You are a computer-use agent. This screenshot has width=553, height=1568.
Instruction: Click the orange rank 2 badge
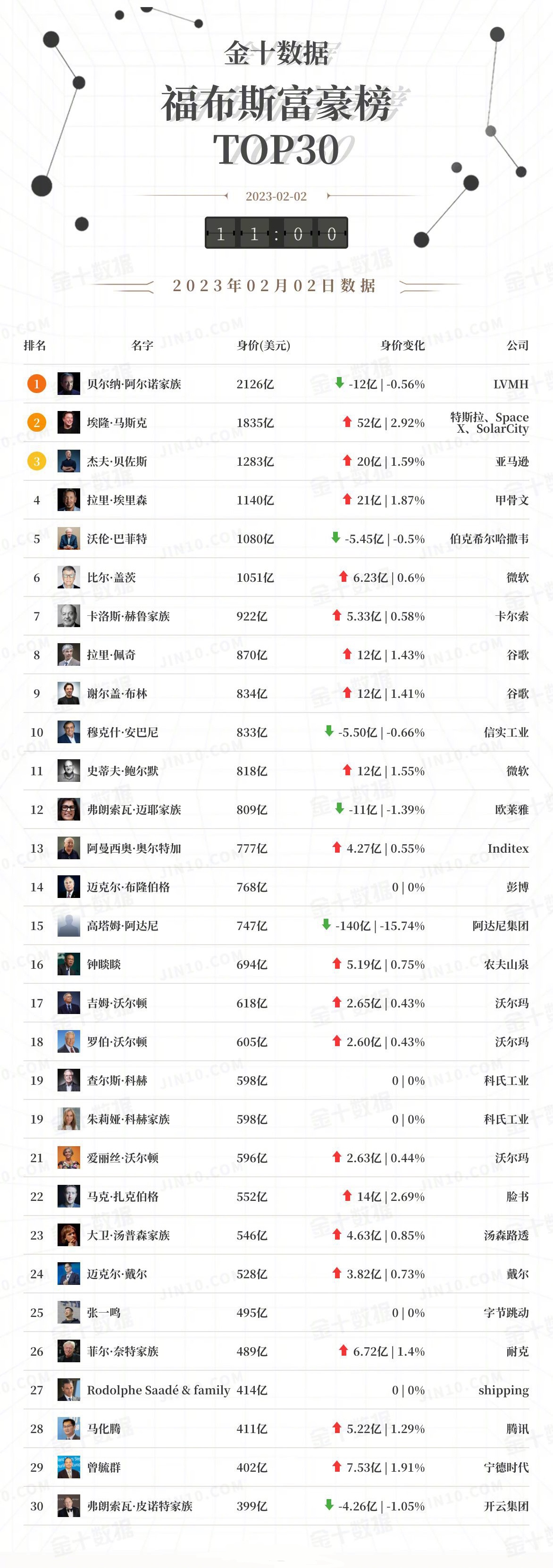[36, 422]
